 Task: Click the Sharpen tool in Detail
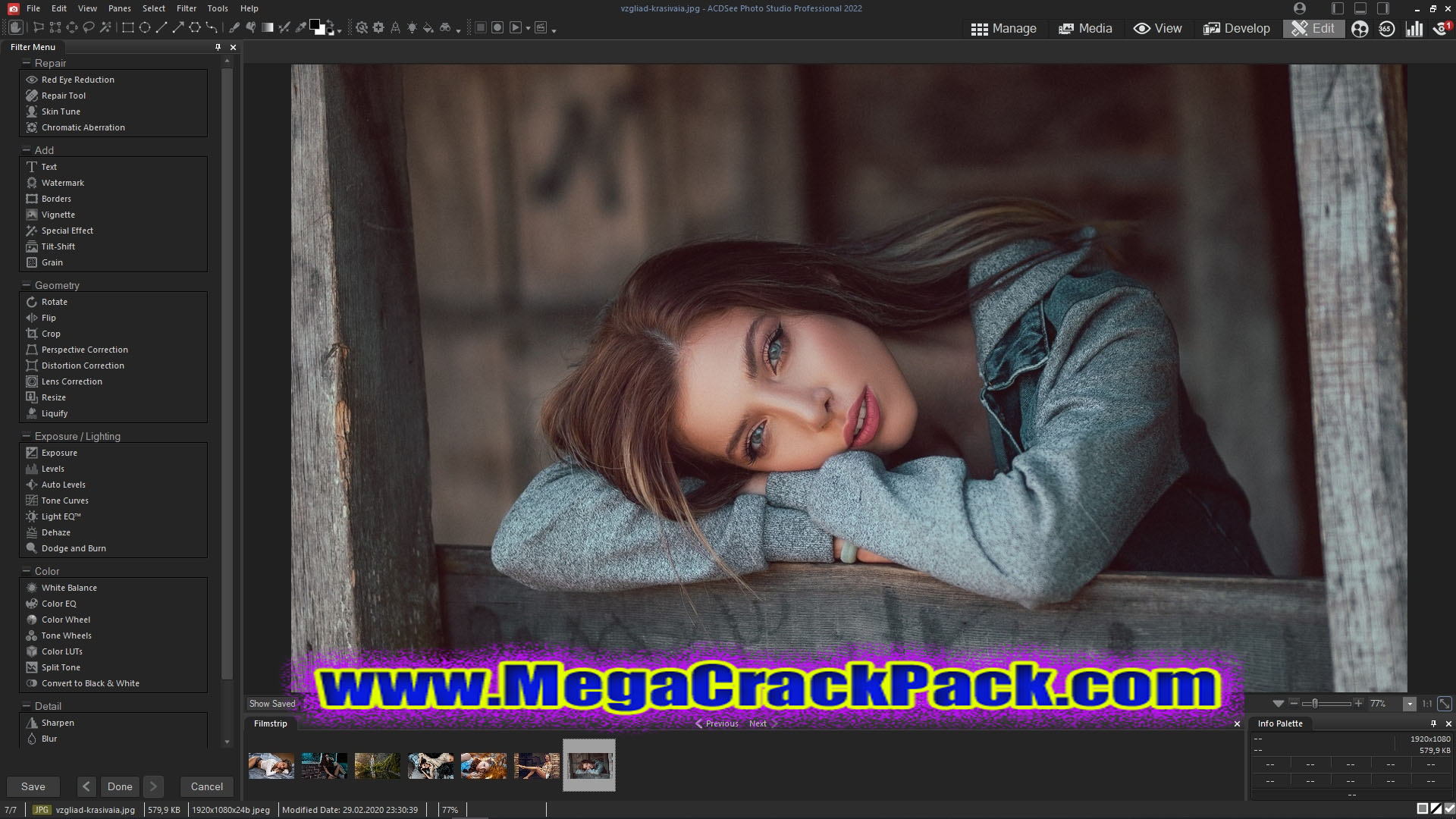click(58, 722)
